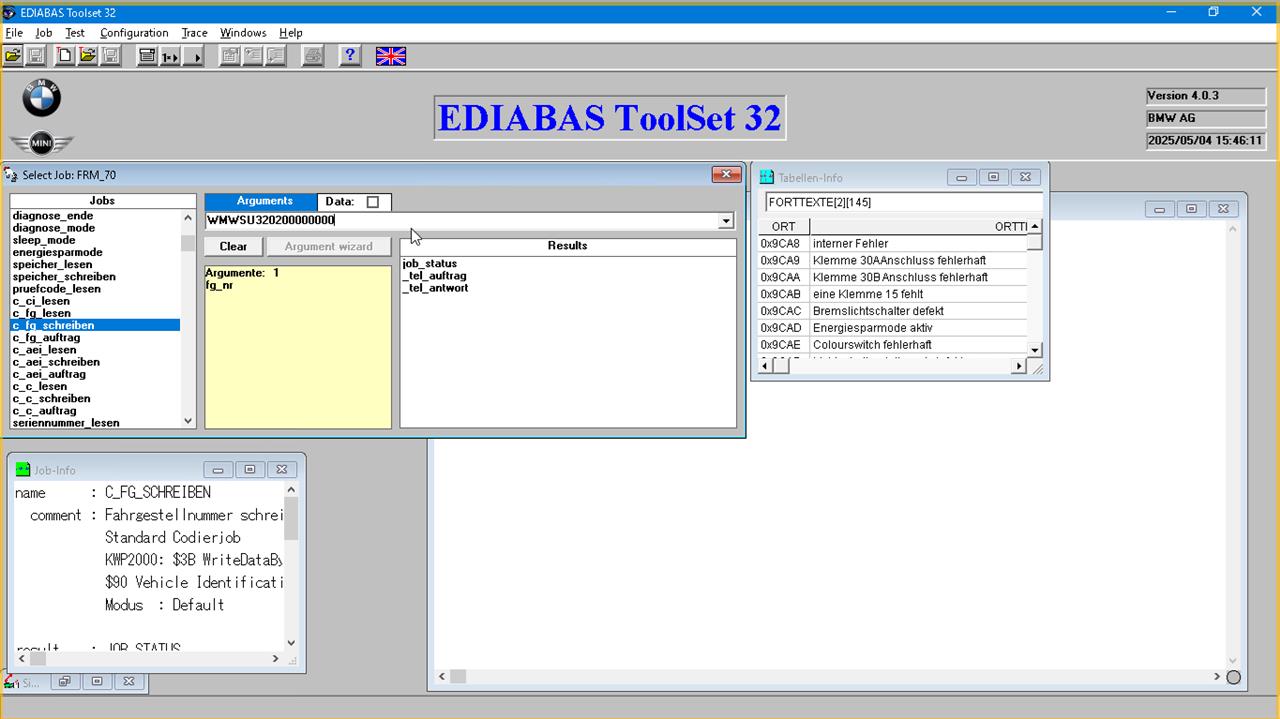Click the plain arrow run icon

point(193,56)
